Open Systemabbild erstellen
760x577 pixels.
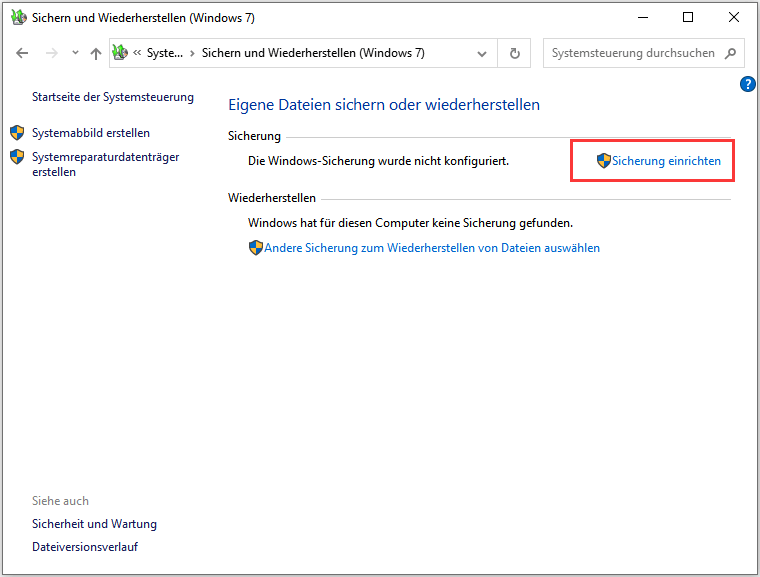(x=91, y=133)
